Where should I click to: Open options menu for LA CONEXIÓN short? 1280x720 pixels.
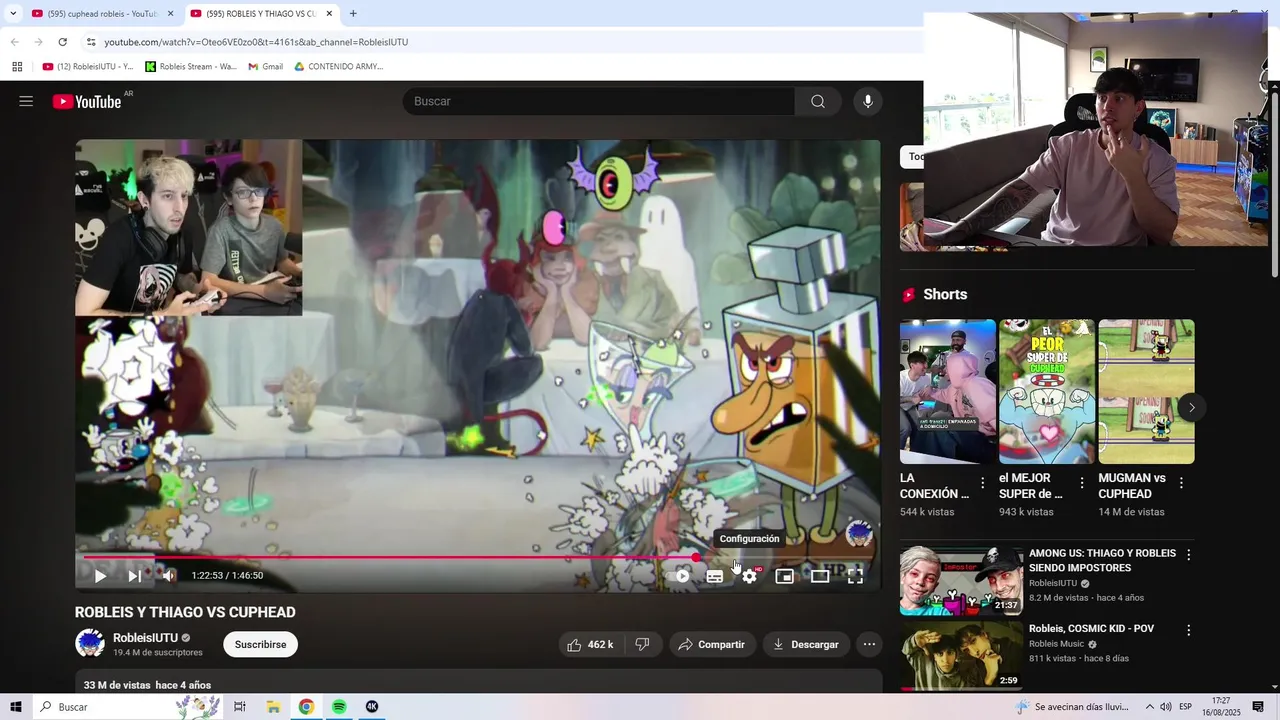point(982,483)
